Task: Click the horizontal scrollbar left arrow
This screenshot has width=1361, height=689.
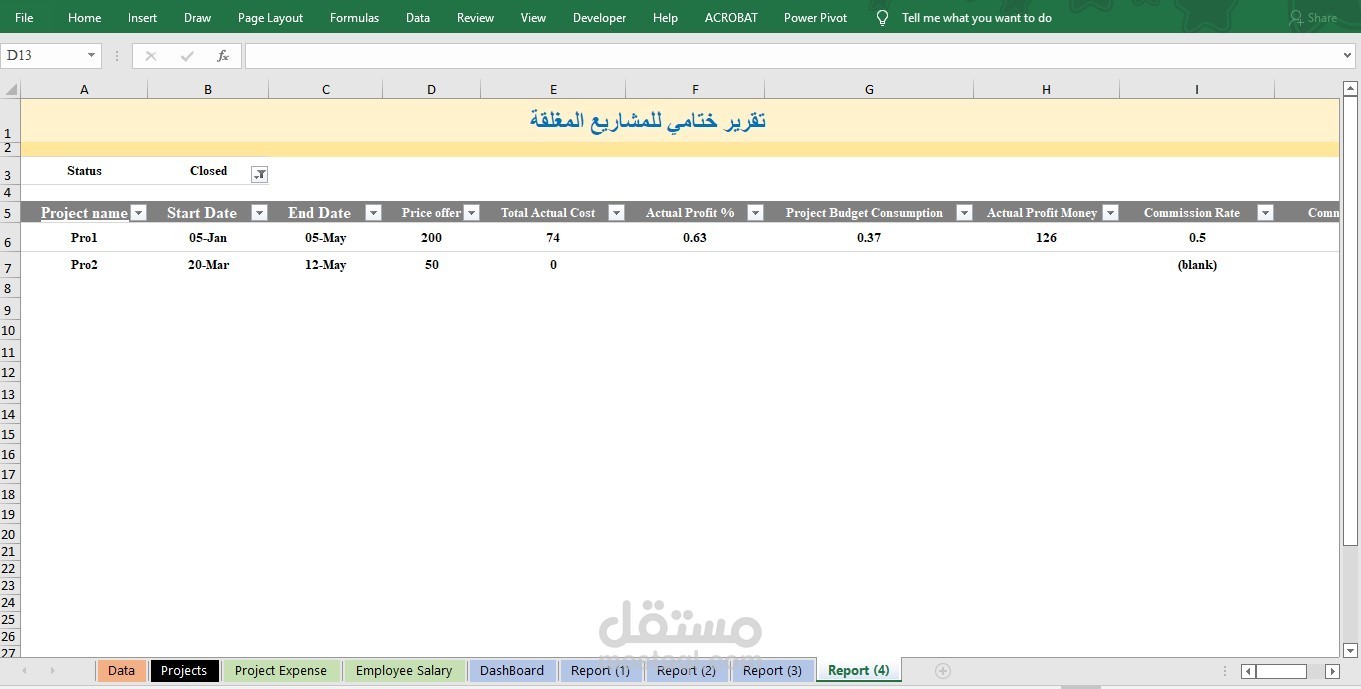Action: [x=1248, y=671]
